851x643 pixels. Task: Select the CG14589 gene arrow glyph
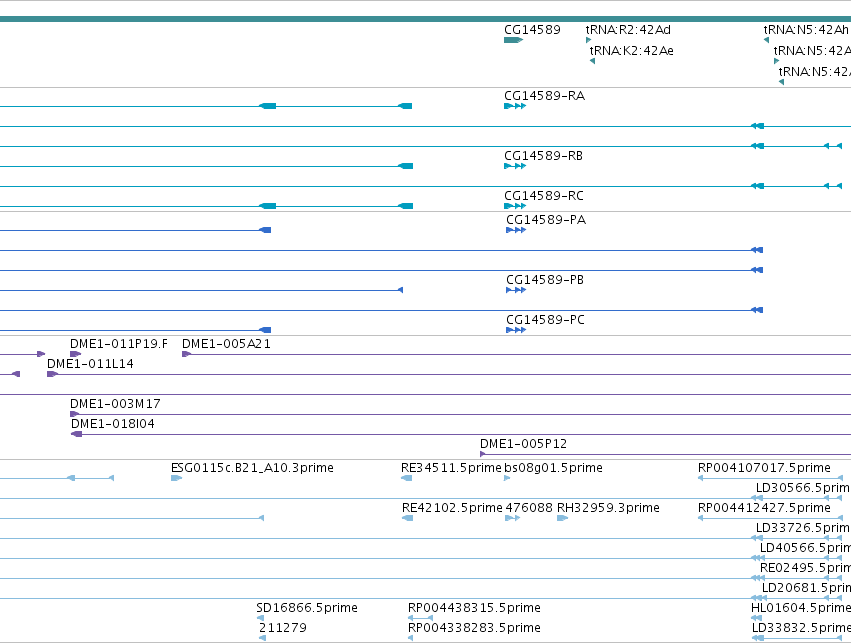pyautogui.click(x=513, y=40)
